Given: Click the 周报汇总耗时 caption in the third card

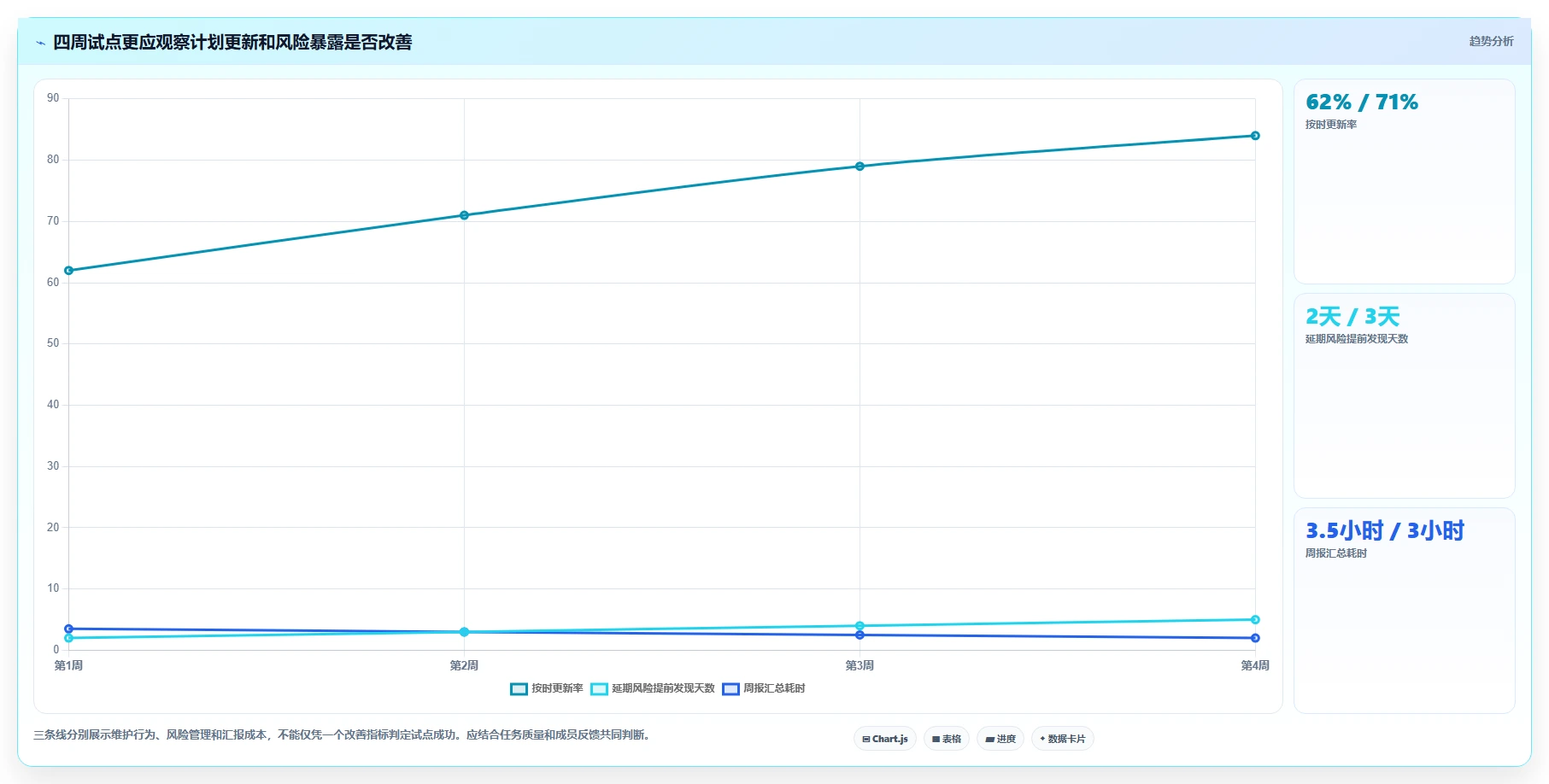Looking at the screenshot, I should (x=1336, y=553).
